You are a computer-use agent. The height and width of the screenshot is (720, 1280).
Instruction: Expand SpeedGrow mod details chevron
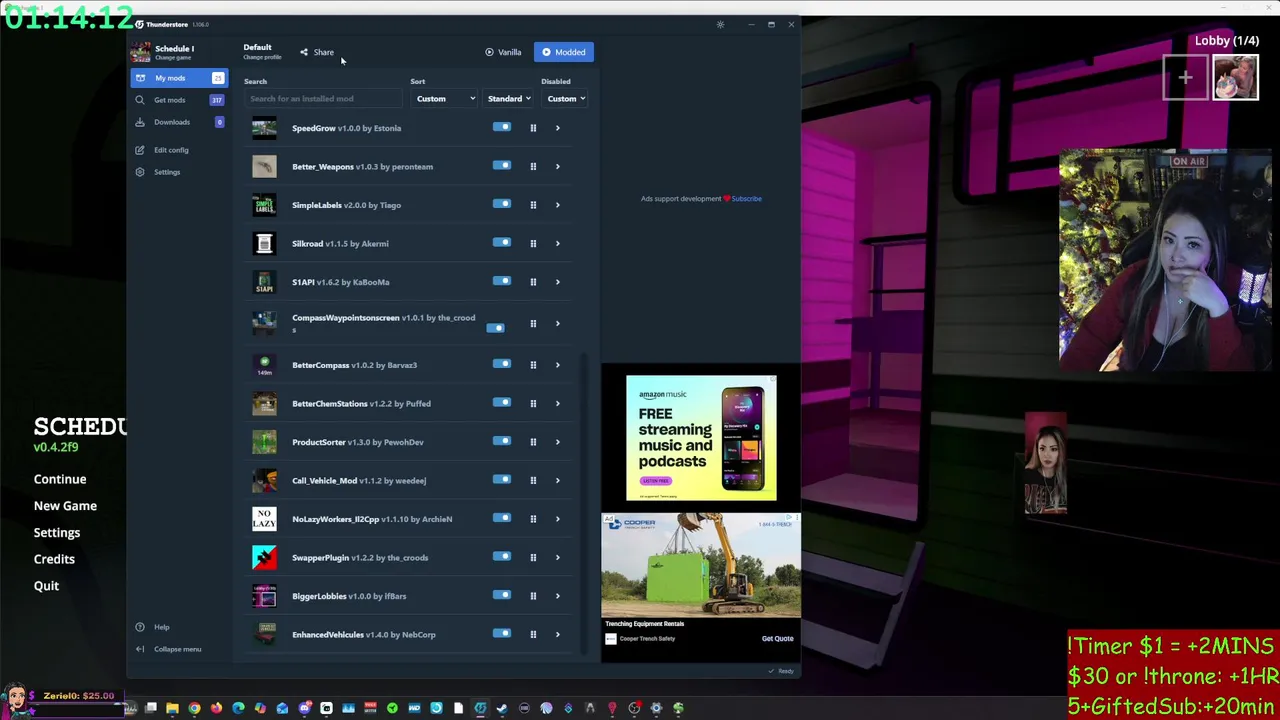557,128
